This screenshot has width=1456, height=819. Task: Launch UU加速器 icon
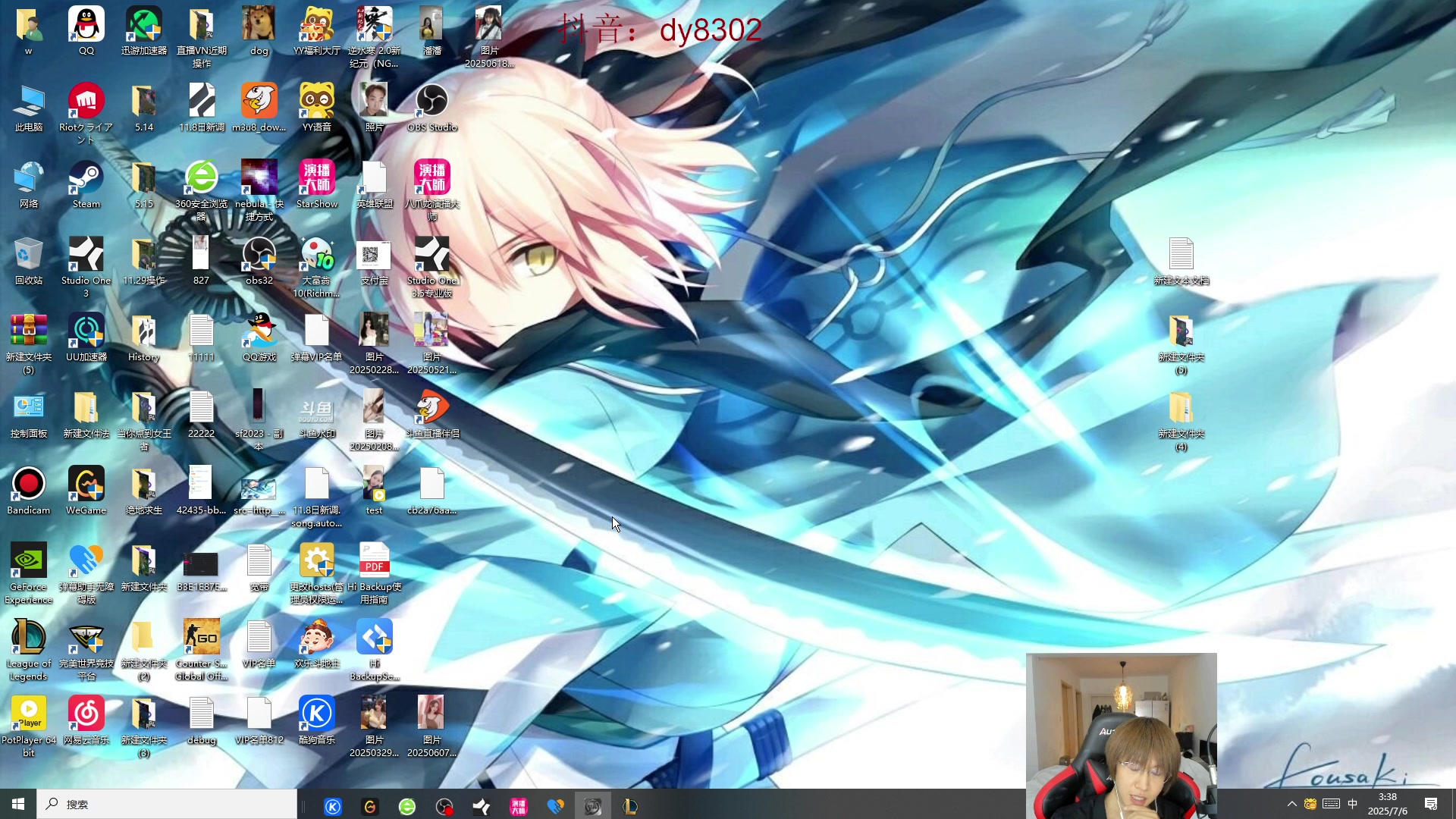(86, 331)
